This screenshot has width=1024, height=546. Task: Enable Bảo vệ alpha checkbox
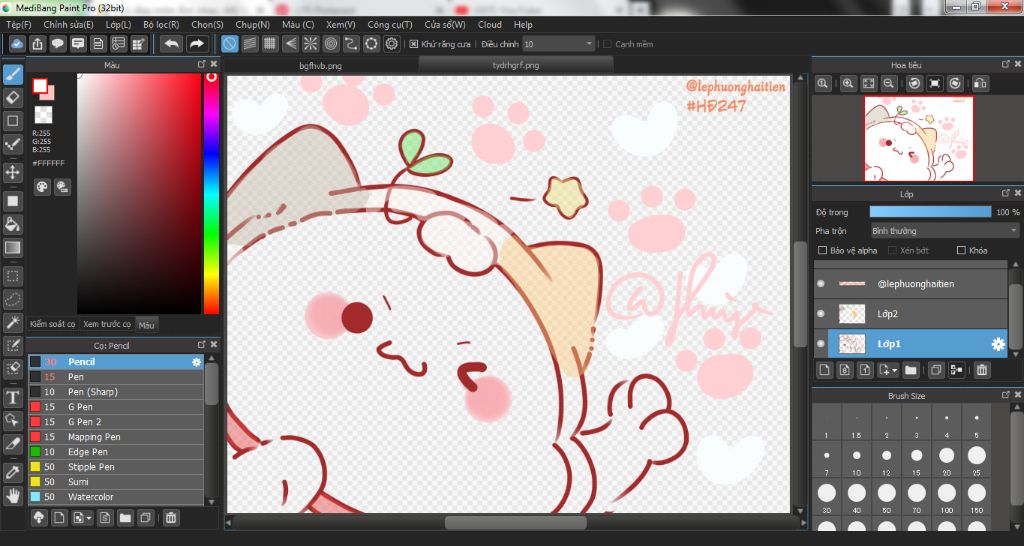click(822, 250)
